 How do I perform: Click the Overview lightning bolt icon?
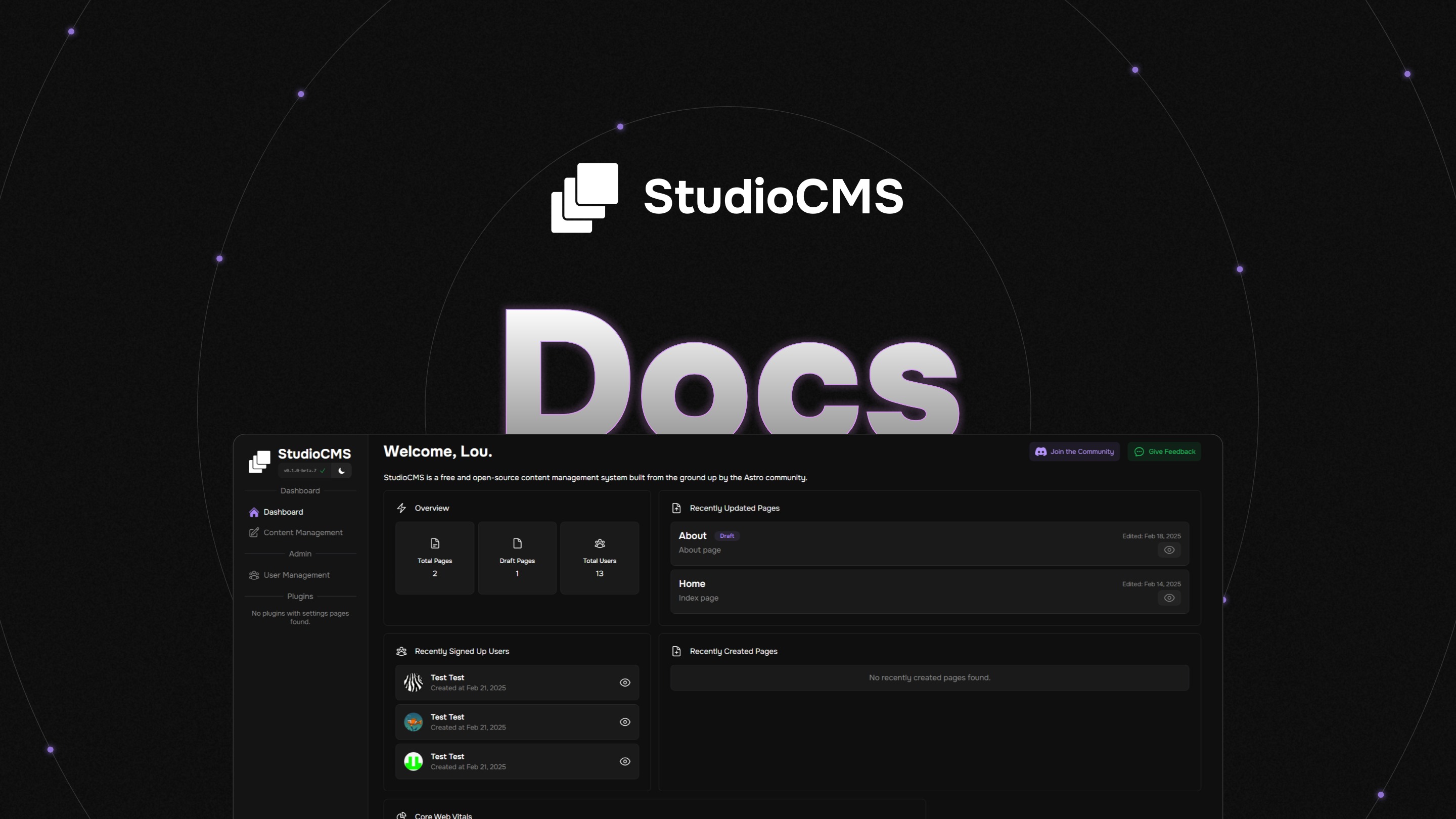point(401,508)
